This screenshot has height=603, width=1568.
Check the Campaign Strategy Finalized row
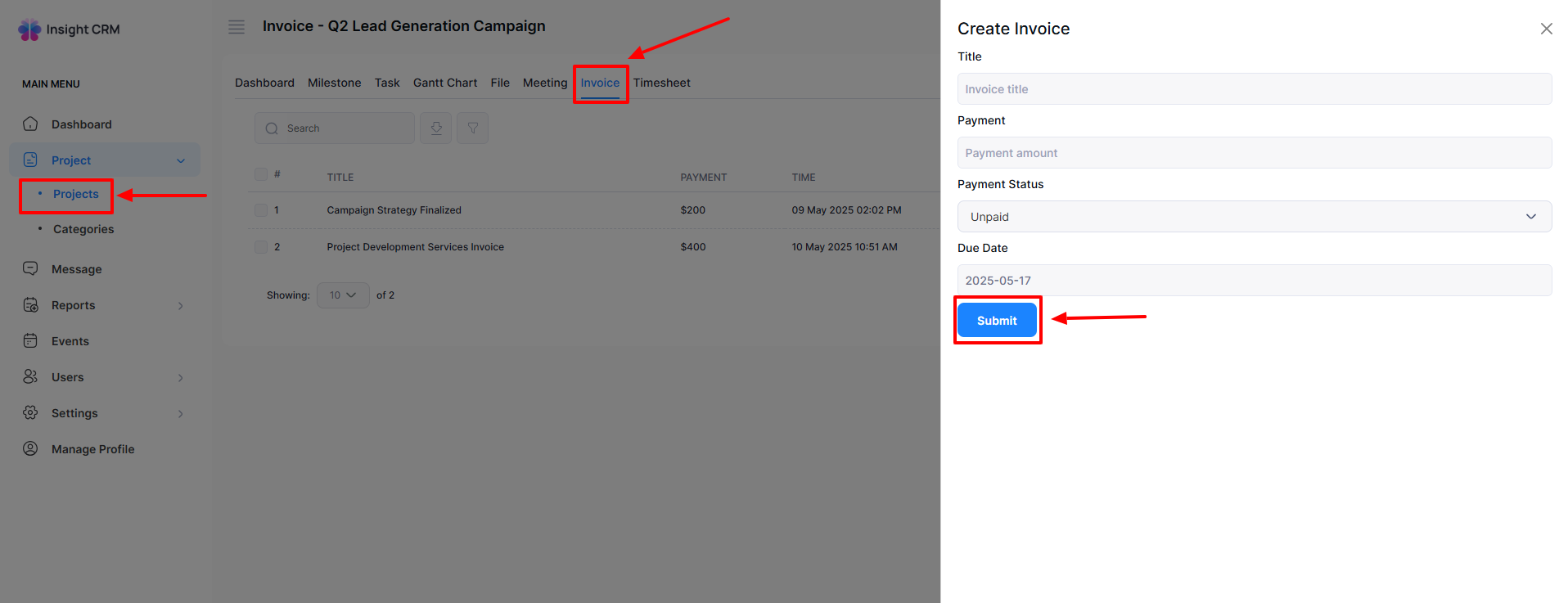261,210
